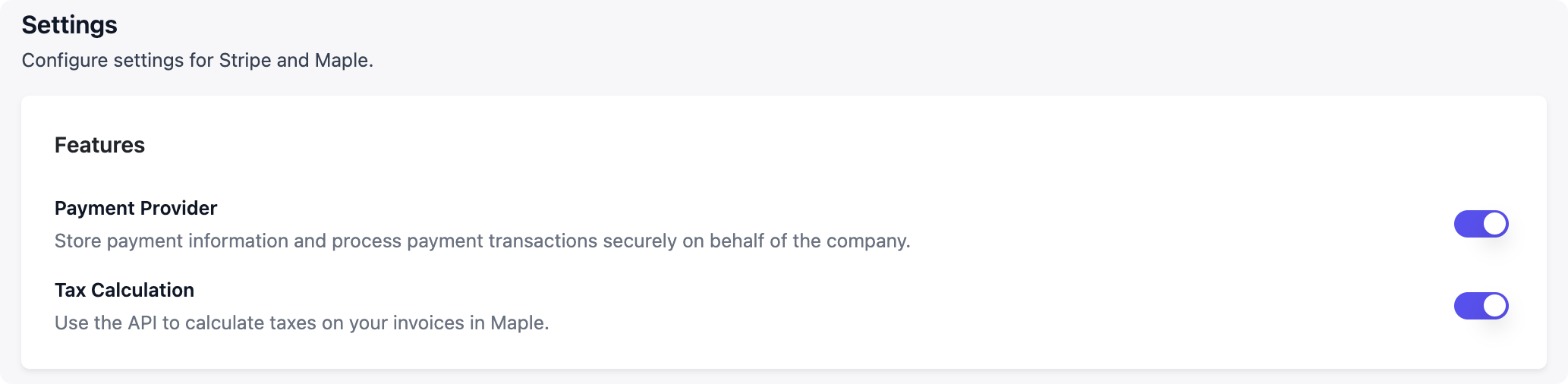Click the Payment Provider label
Screen dimensions: 1568x384
coord(136,208)
